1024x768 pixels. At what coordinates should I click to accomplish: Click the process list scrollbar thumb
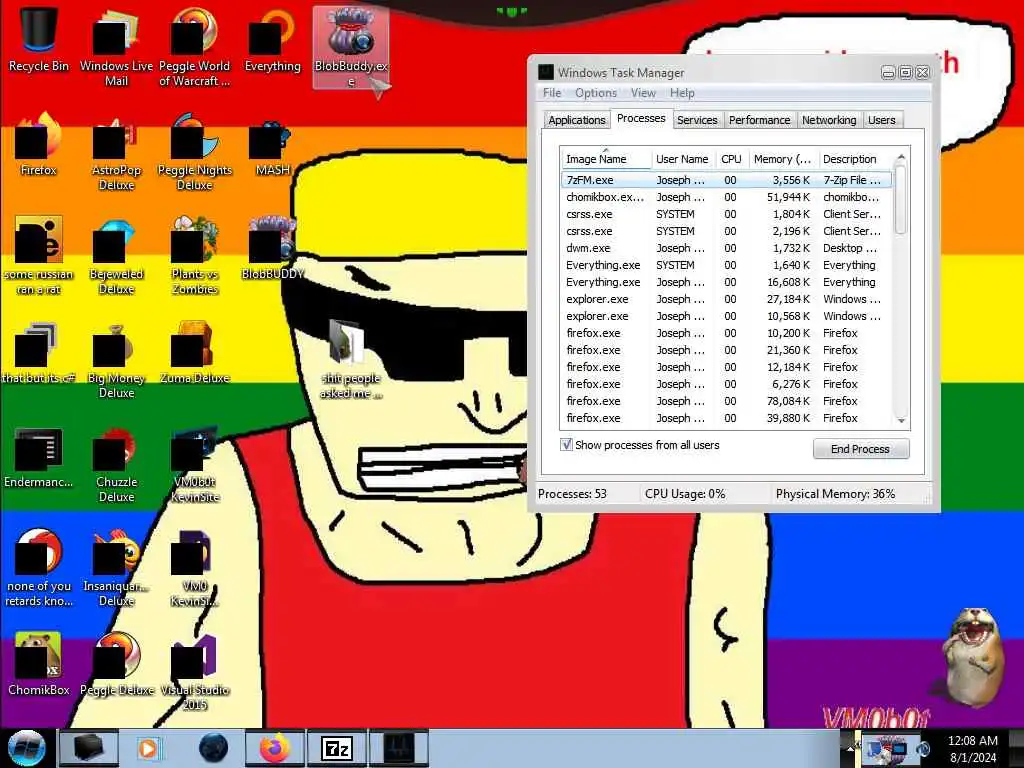[901, 199]
